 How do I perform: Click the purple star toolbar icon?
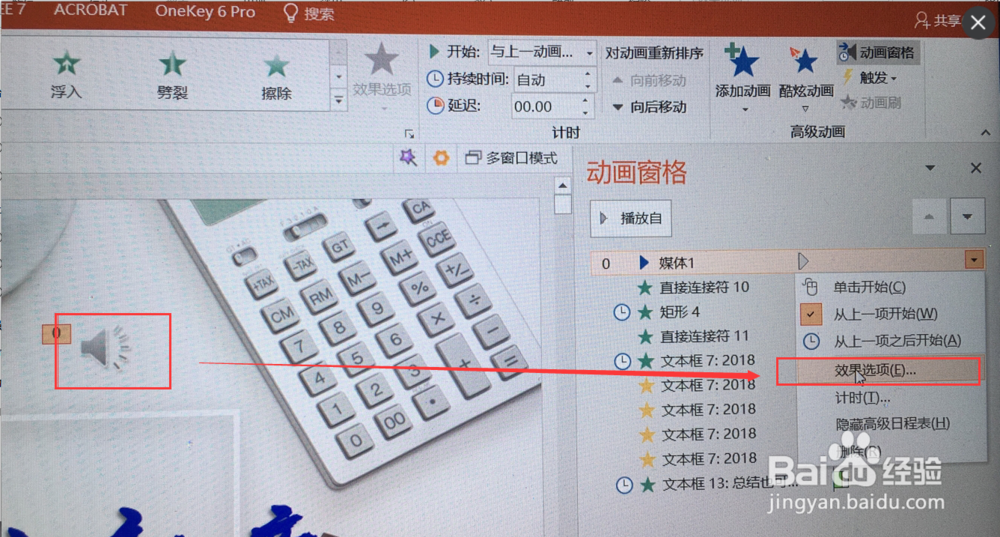408,158
